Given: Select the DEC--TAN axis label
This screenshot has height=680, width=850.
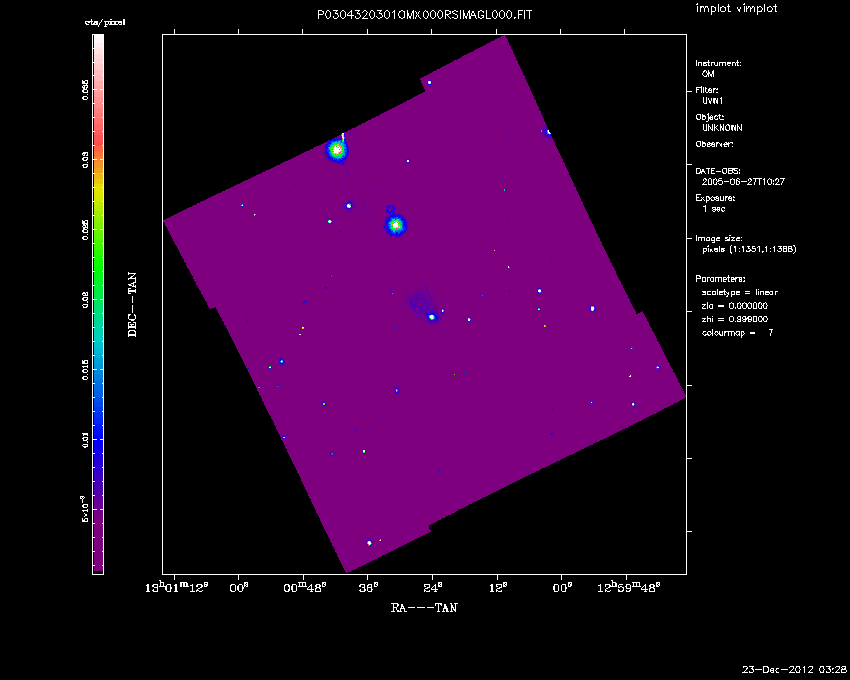Looking at the screenshot, I should (132, 305).
